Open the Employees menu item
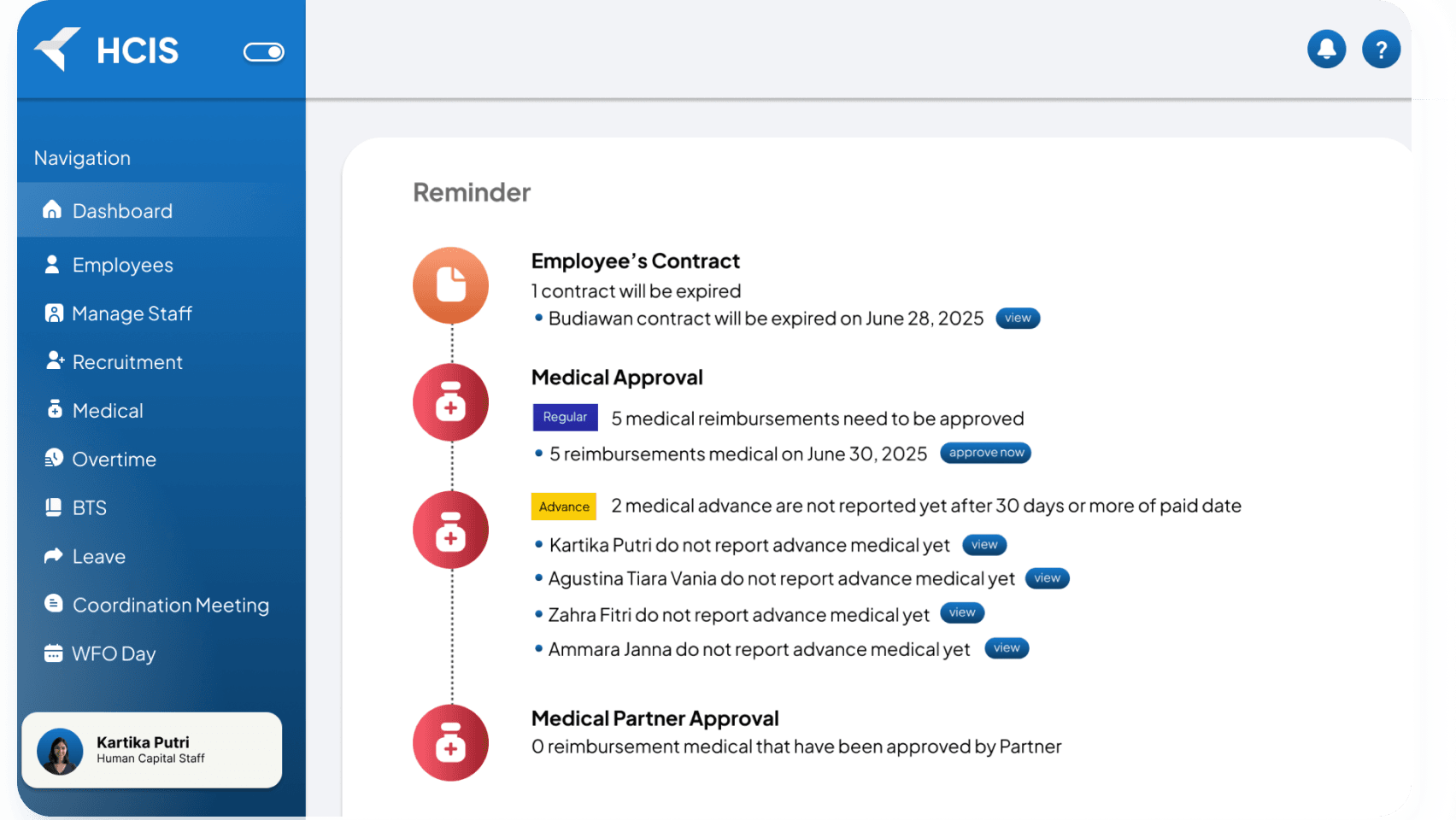Viewport: 1456px width, 820px height. coord(122,265)
